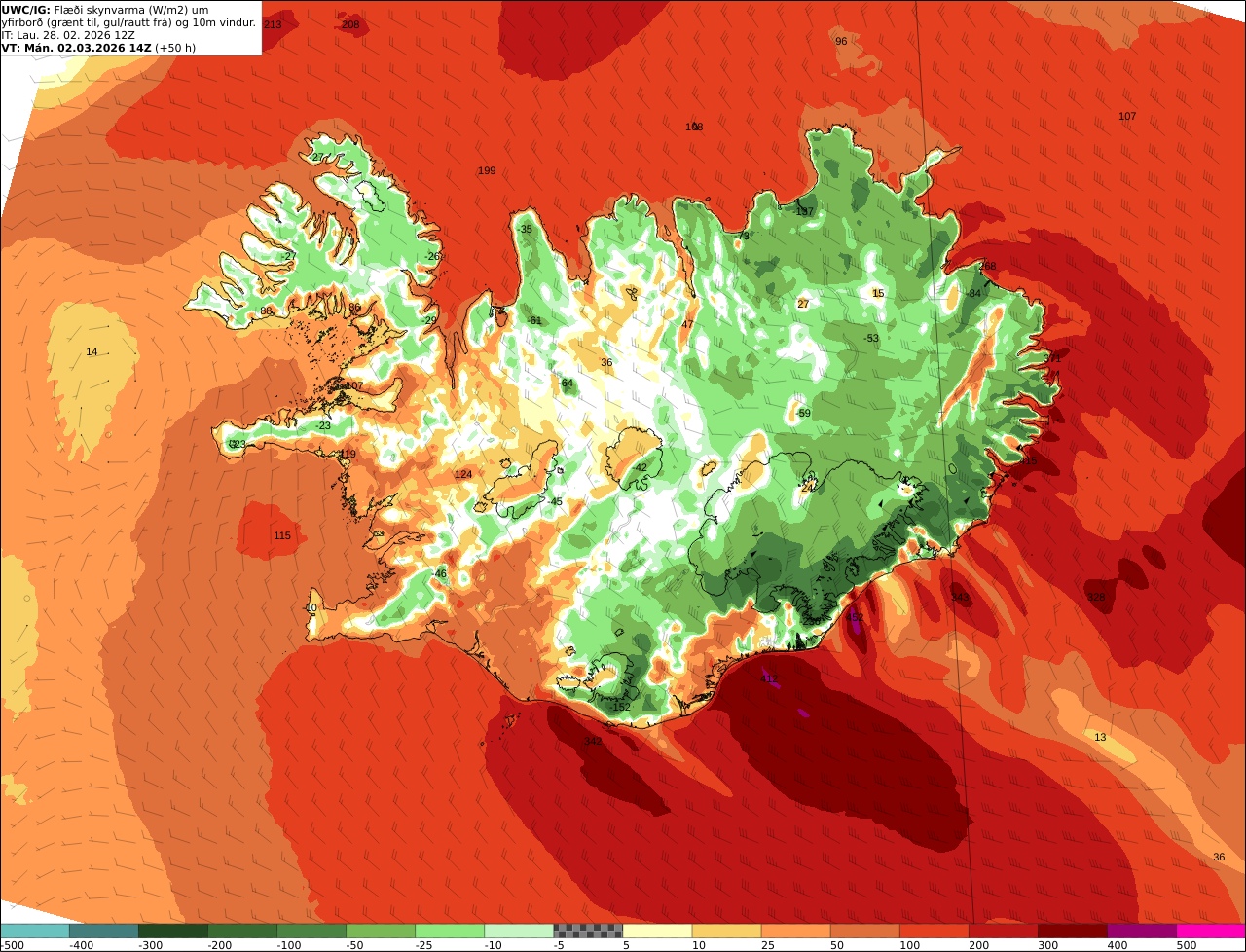Click the magenta swatch right of 500

(x=1210, y=931)
